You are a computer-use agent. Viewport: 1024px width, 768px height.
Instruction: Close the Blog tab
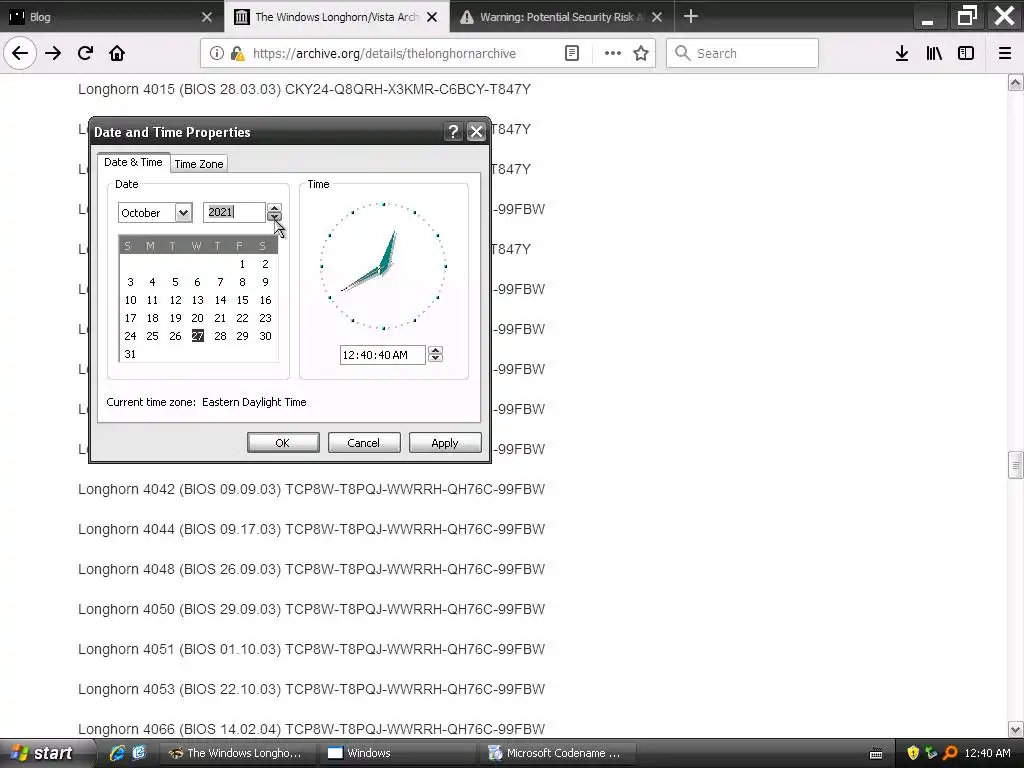coord(206,17)
